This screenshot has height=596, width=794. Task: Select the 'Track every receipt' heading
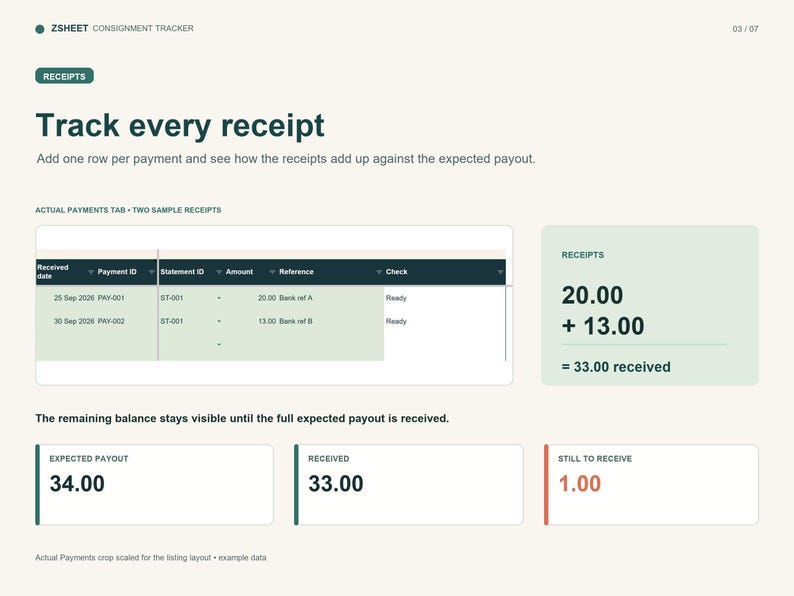pyautogui.click(x=180, y=126)
